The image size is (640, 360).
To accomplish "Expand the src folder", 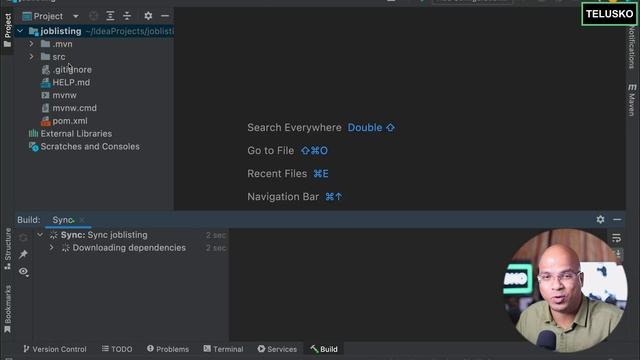I will tap(31, 56).
